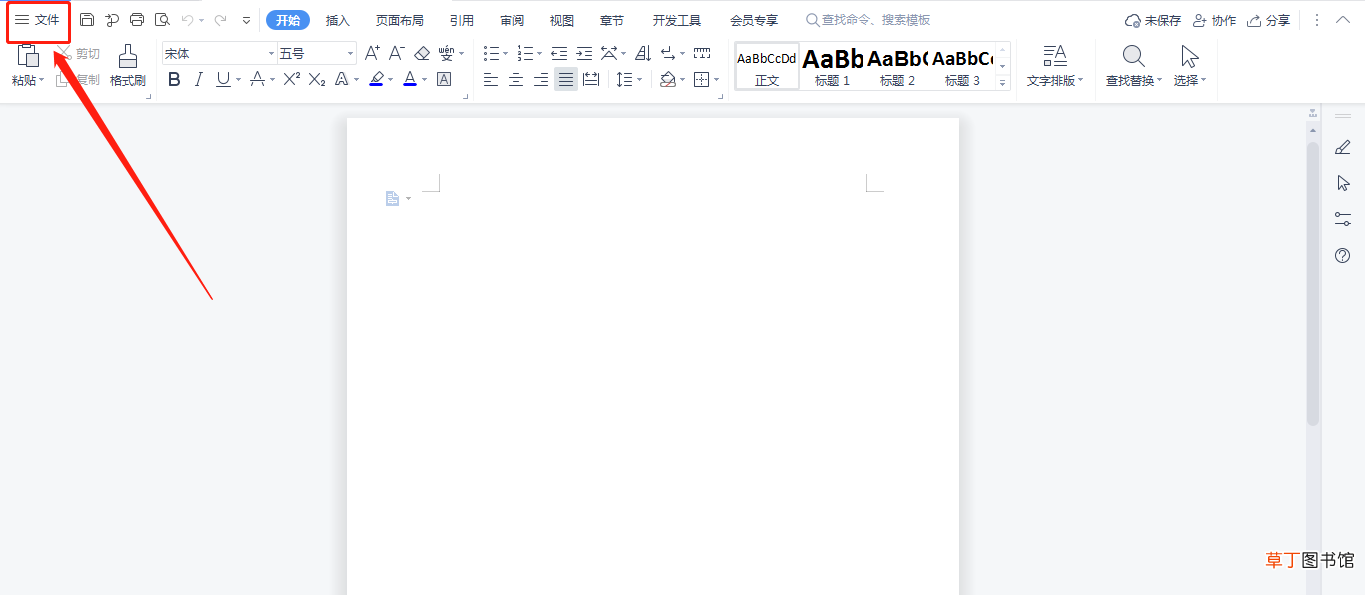Center-align the paragraph text
The height and width of the screenshot is (595, 1365).
(516, 80)
